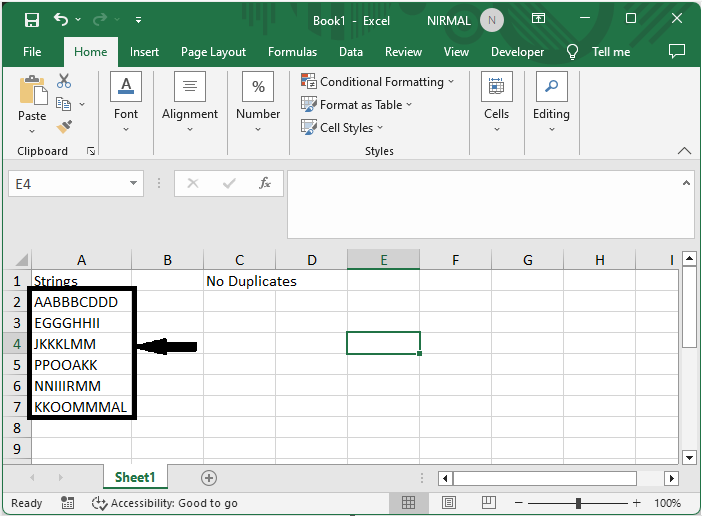Click the Paste clipboard icon
Screen dimensions: 702x516
pos(33,90)
